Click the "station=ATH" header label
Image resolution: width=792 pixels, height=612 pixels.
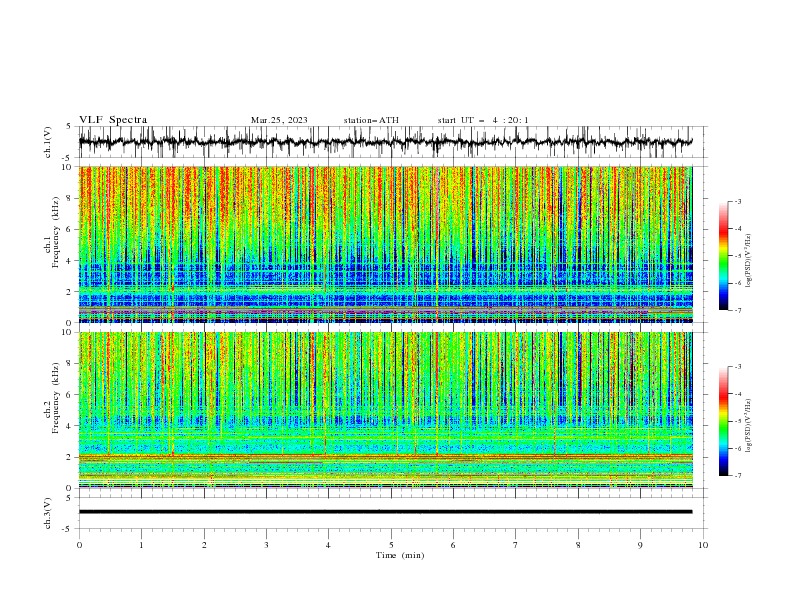pyautogui.click(x=371, y=120)
